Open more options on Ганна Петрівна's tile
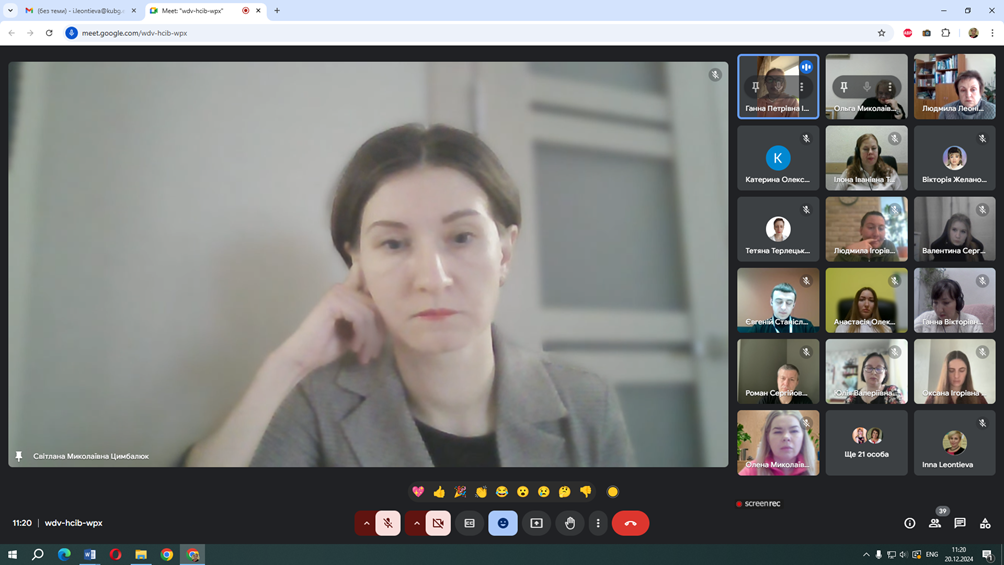The width and height of the screenshot is (1004, 565). pos(801,88)
